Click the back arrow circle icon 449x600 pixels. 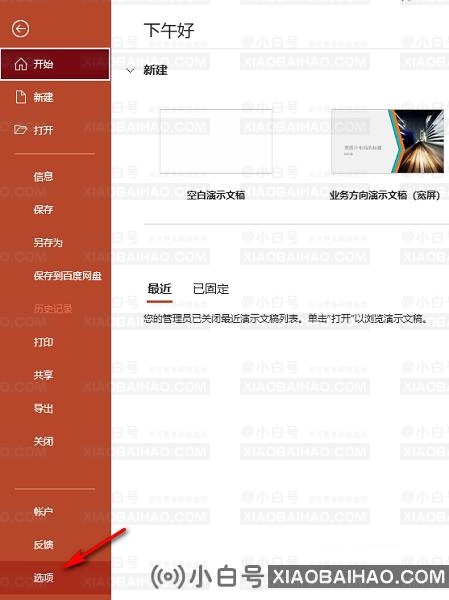tap(20, 29)
